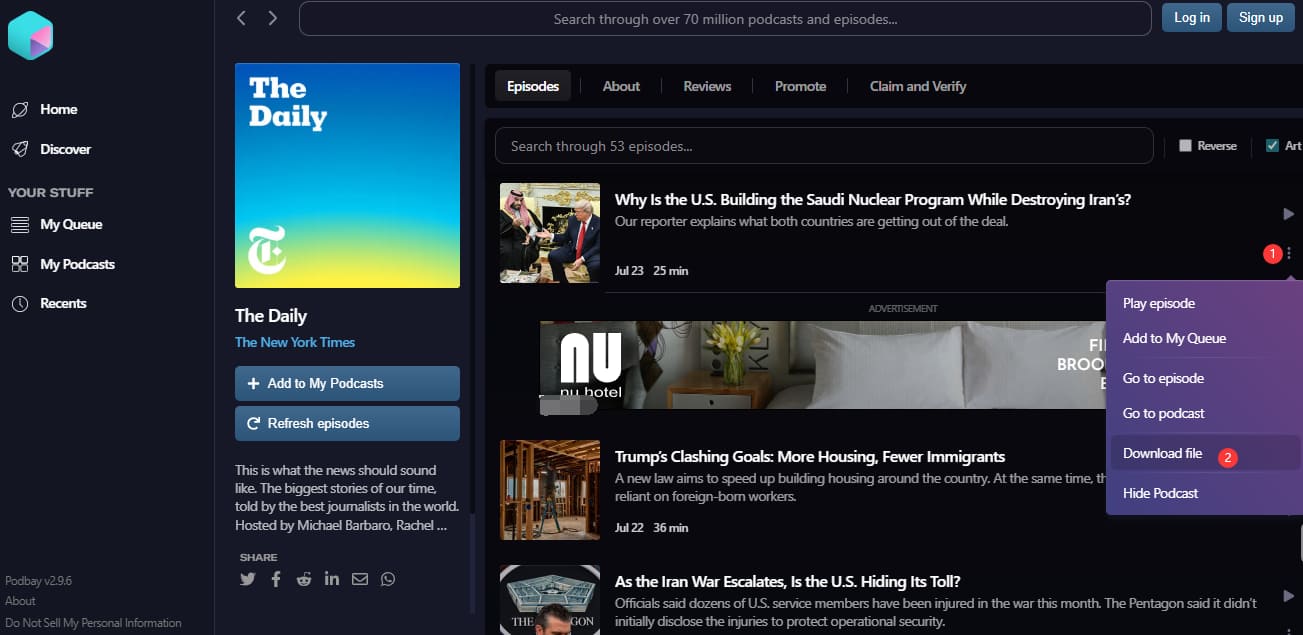Click the Podbay logo icon
The image size is (1303, 635).
pyautogui.click(x=30, y=35)
